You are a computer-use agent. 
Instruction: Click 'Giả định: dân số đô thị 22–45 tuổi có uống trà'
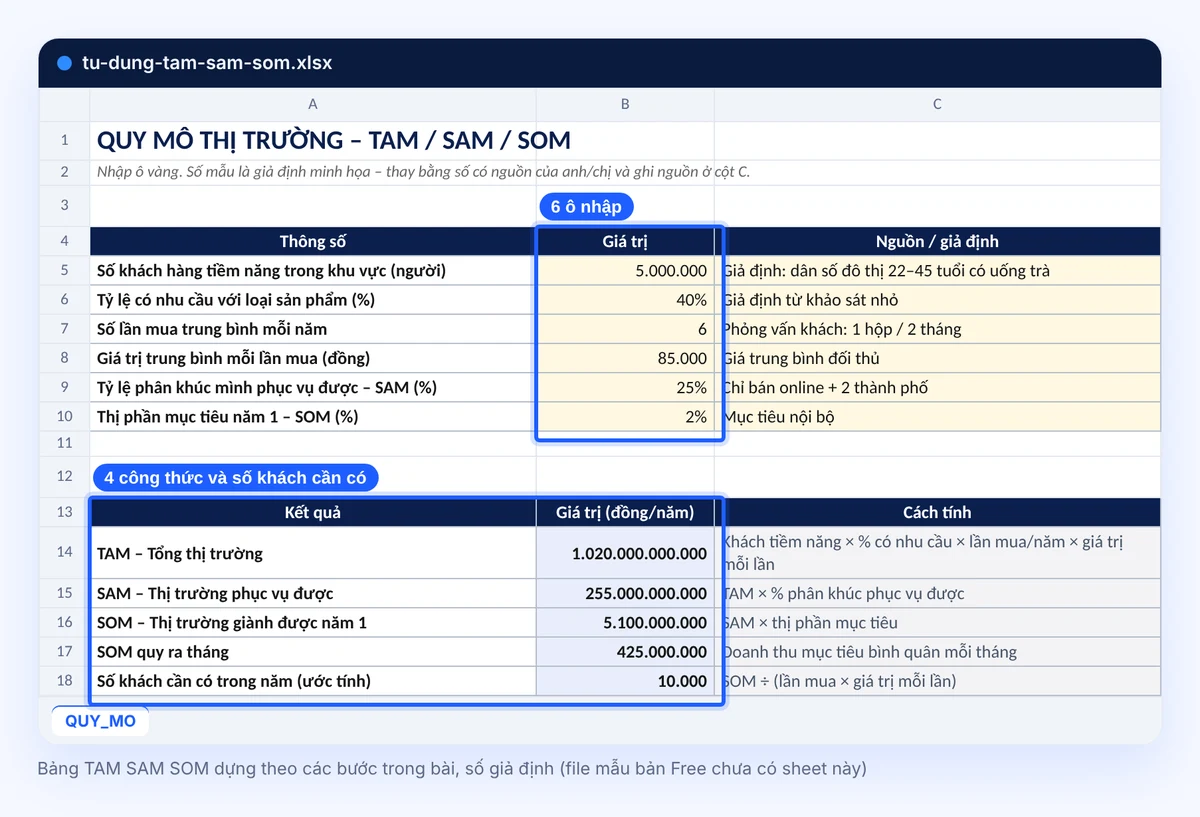pos(937,271)
